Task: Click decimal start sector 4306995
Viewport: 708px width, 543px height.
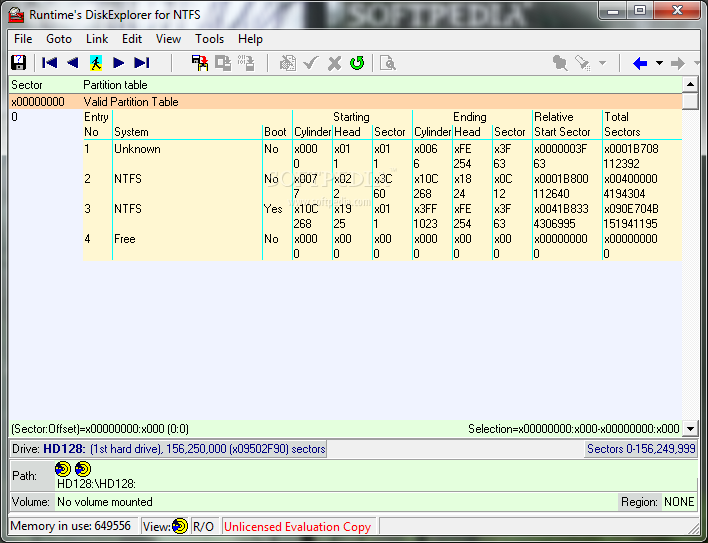Action: tap(554, 224)
